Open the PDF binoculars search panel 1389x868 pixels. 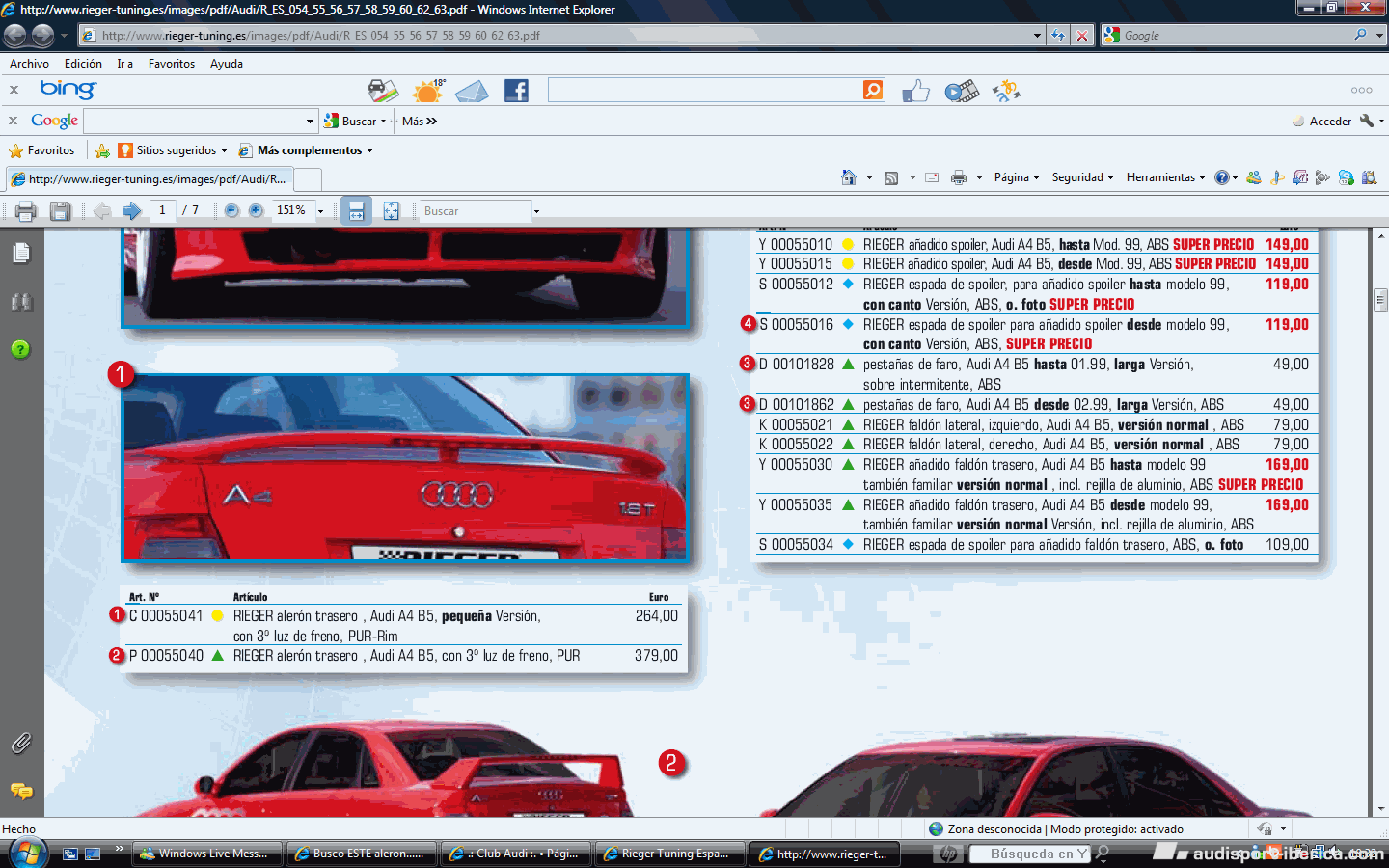(21, 302)
